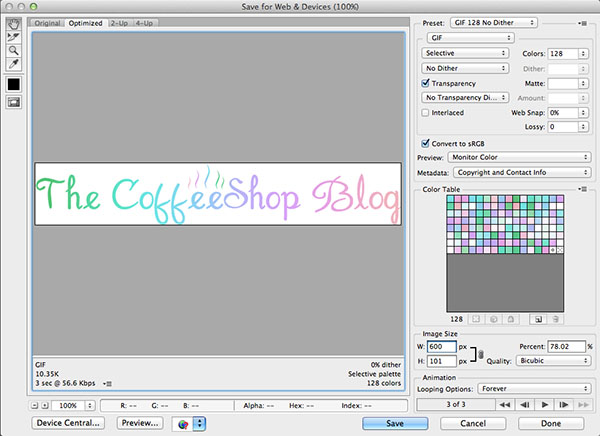The height and width of the screenshot is (436, 600).
Task: Click the zoom out minus button
Action: [x=34, y=405]
